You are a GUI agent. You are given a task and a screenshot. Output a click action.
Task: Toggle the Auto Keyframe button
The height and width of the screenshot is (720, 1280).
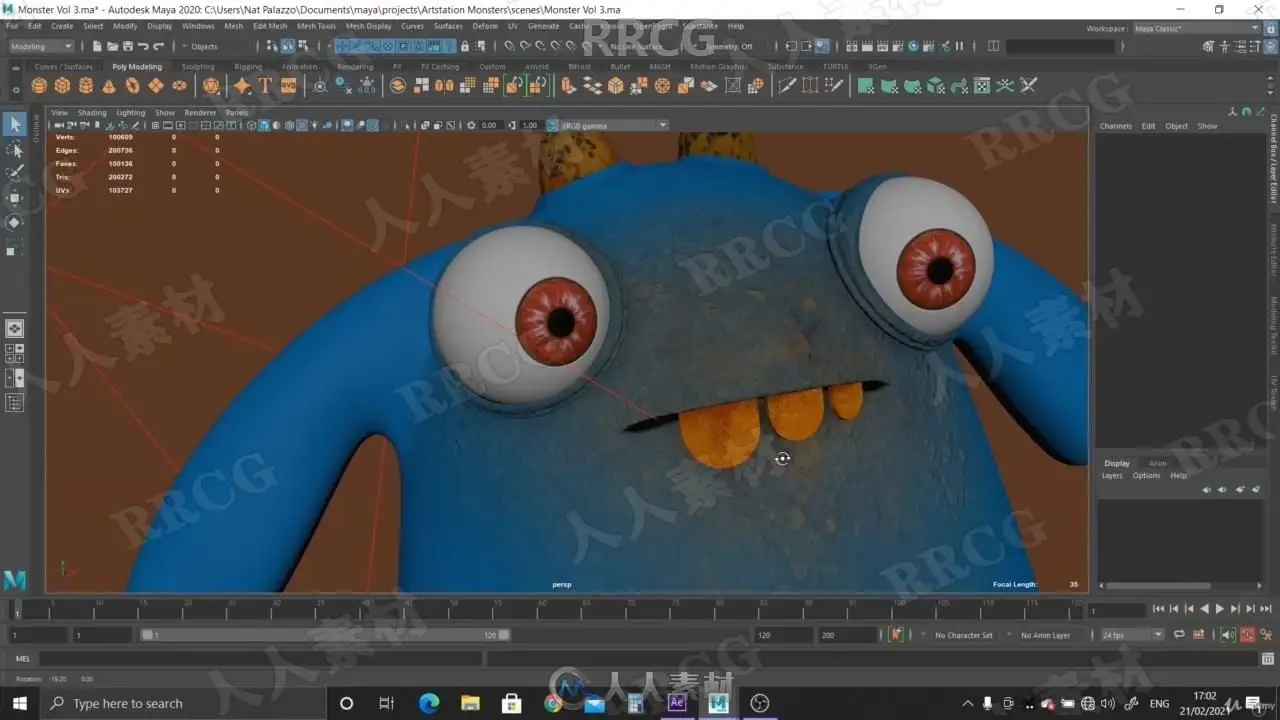1247,635
